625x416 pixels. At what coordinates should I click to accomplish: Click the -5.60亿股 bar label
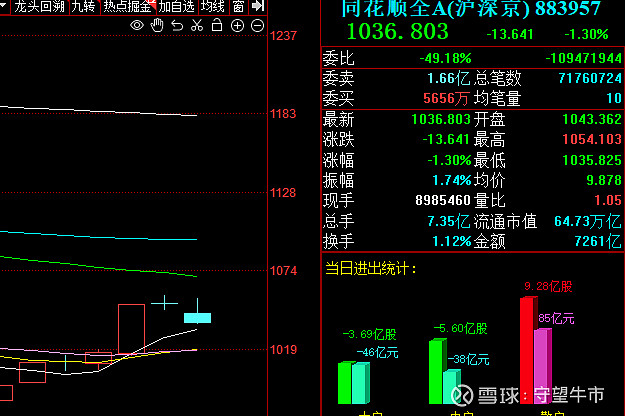pyautogui.click(x=460, y=328)
